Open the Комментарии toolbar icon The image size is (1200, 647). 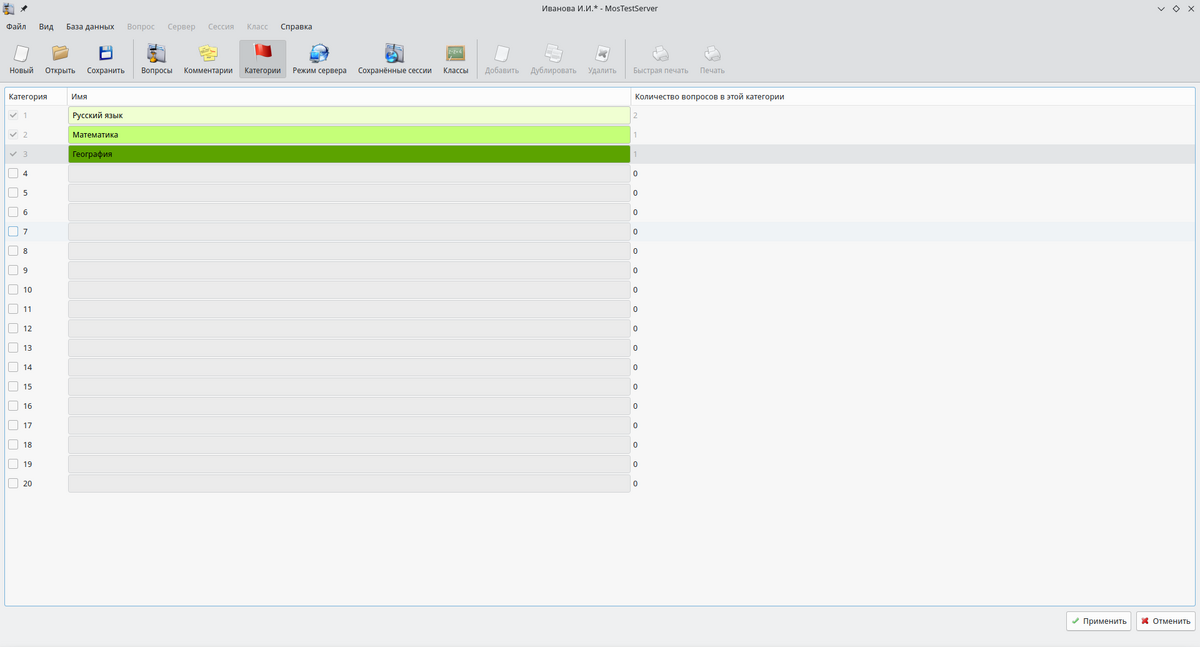pos(208,55)
